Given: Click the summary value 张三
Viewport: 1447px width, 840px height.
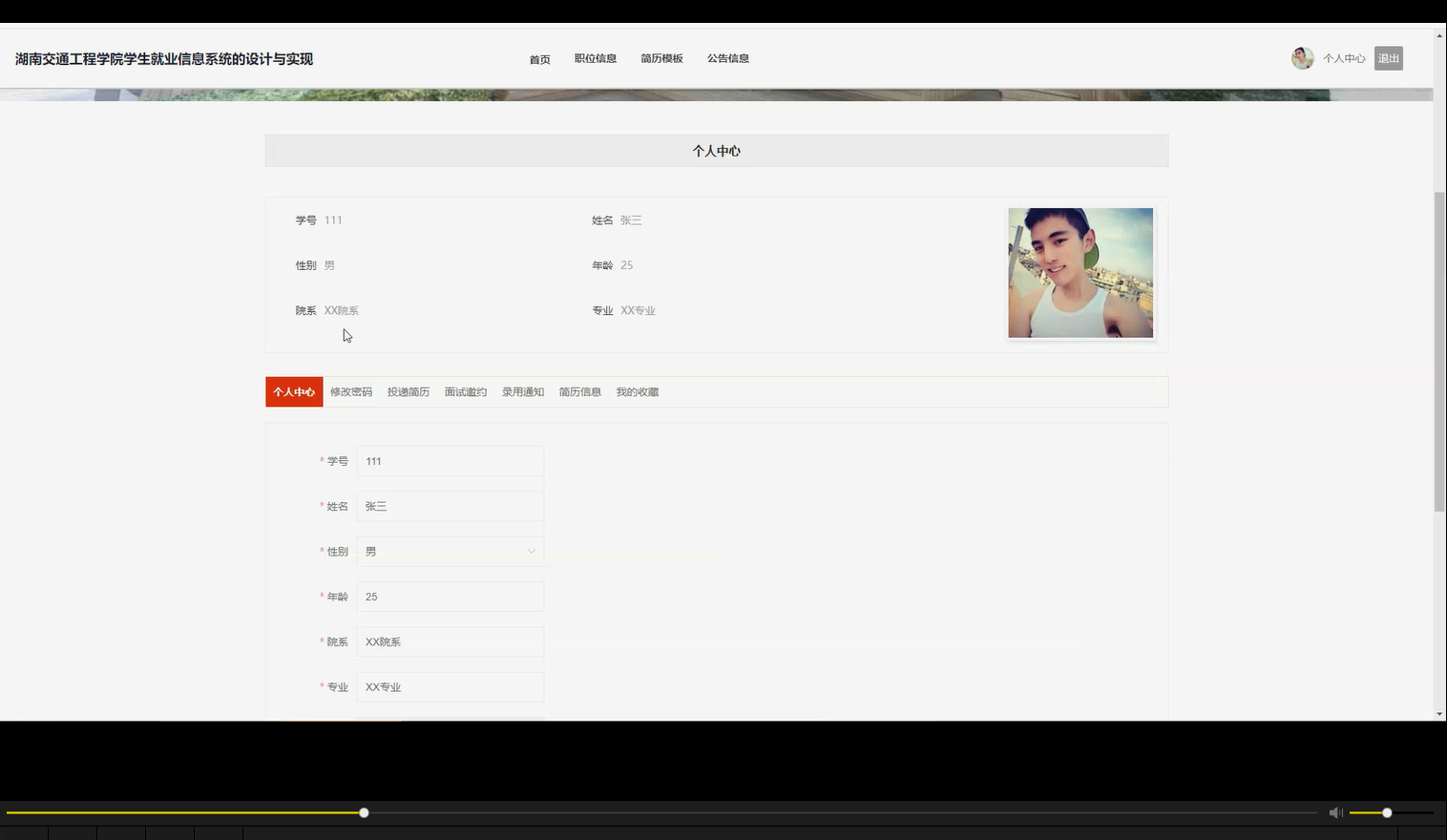Looking at the screenshot, I should click(x=631, y=220).
